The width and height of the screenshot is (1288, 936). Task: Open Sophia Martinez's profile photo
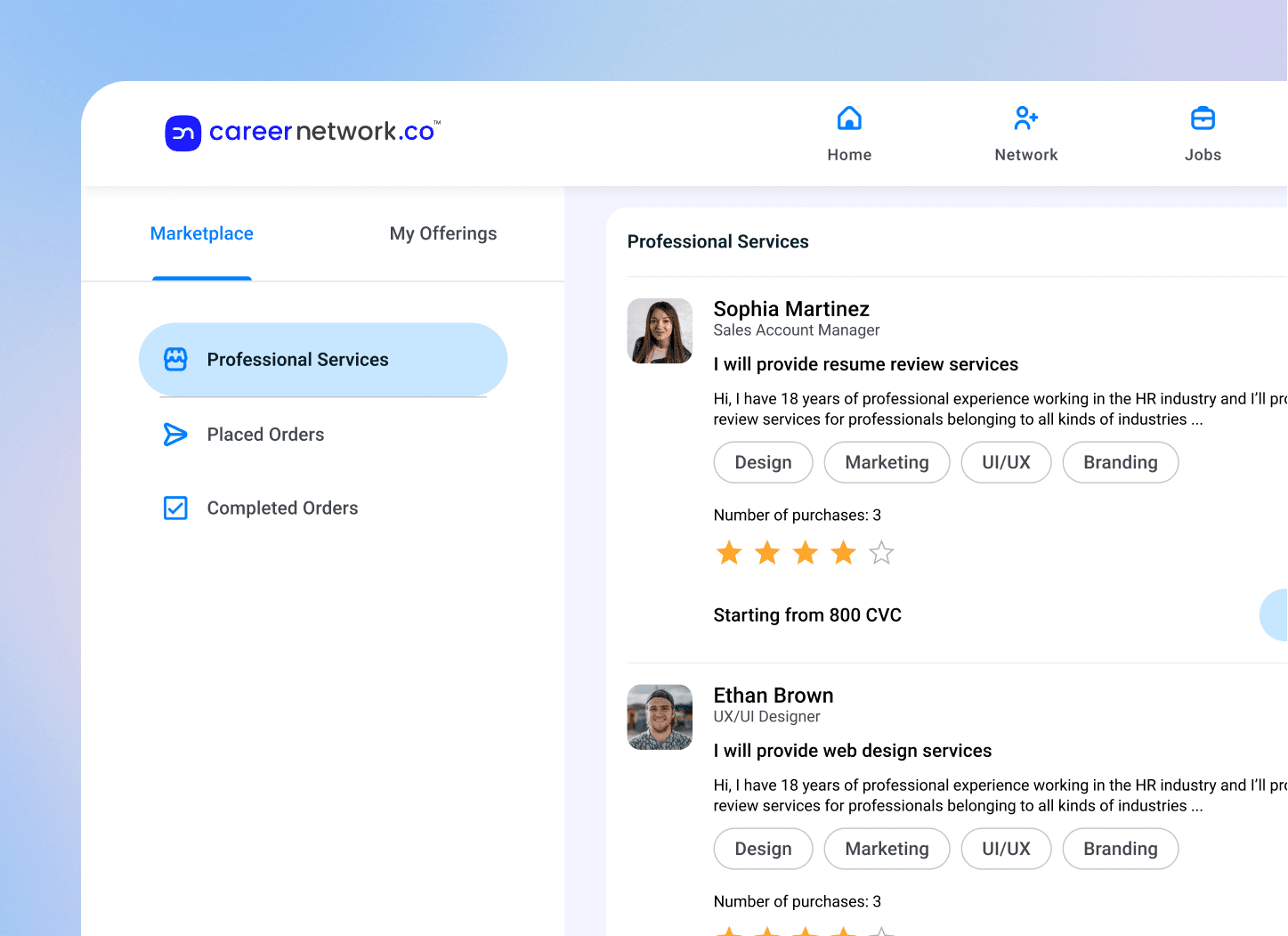click(660, 330)
